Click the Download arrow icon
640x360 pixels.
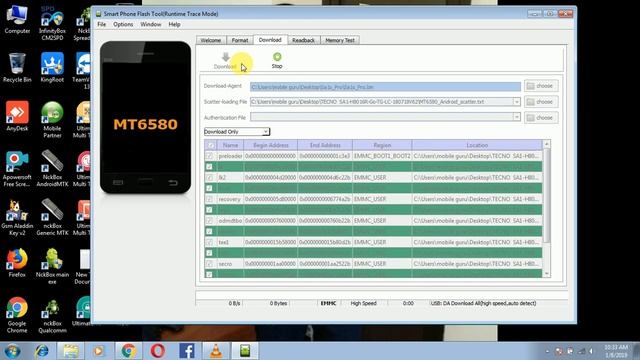(225, 57)
